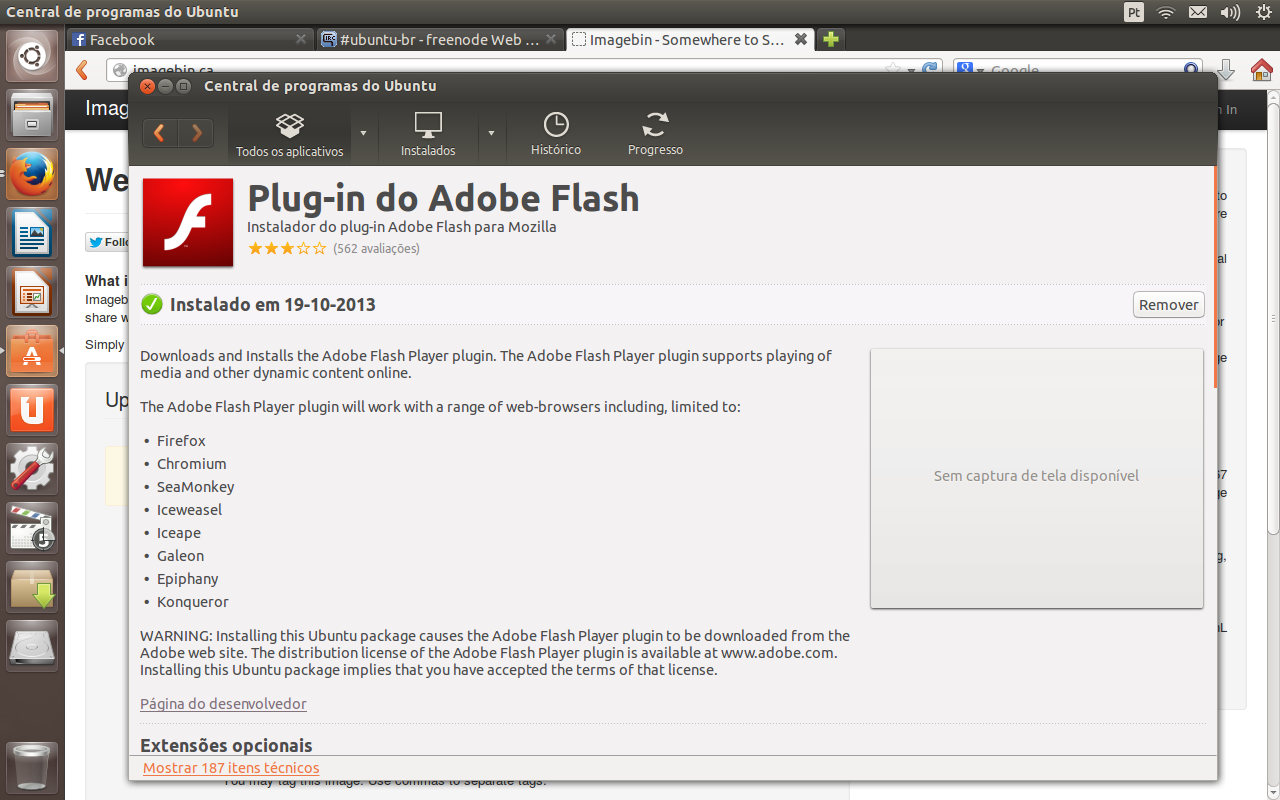Expand the Todos os aplicativos dropdown arrow
This screenshot has width=1280, height=800.
(x=363, y=133)
